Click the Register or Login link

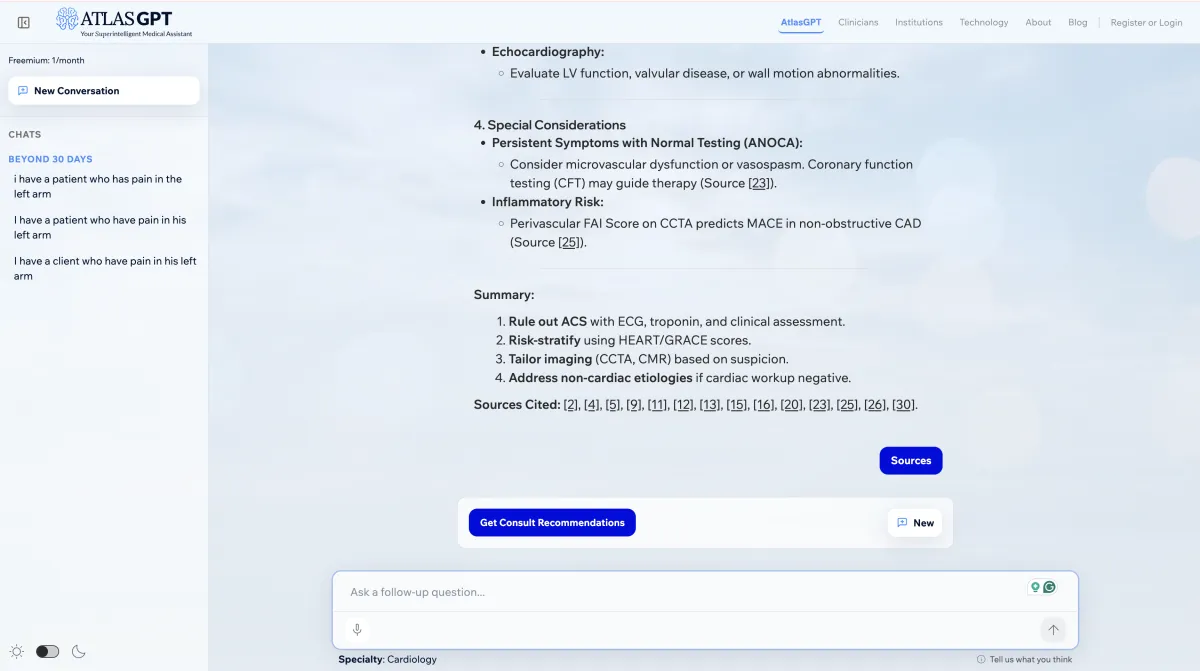(x=1146, y=22)
